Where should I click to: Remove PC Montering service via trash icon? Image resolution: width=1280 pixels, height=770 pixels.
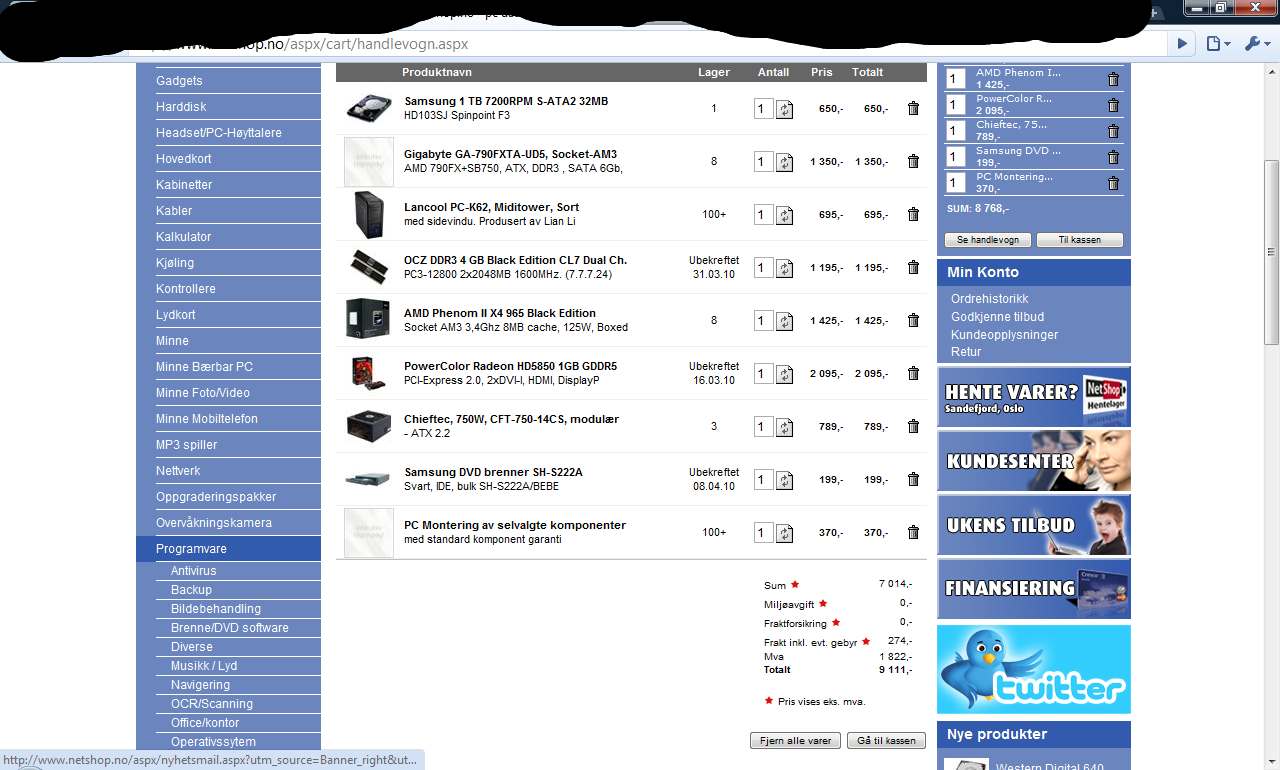[x=913, y=532]
